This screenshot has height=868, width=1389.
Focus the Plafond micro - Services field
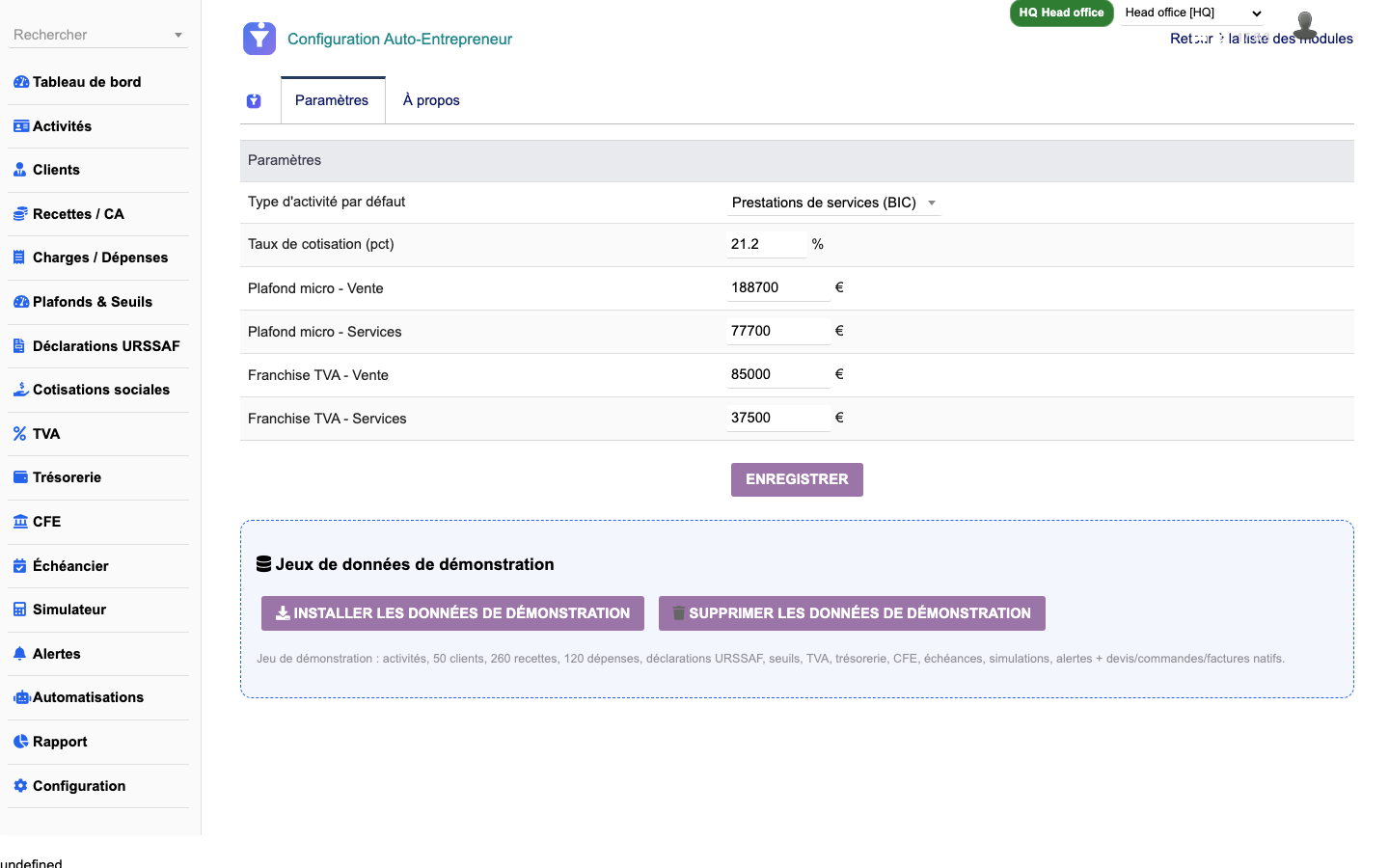point(778,331)
